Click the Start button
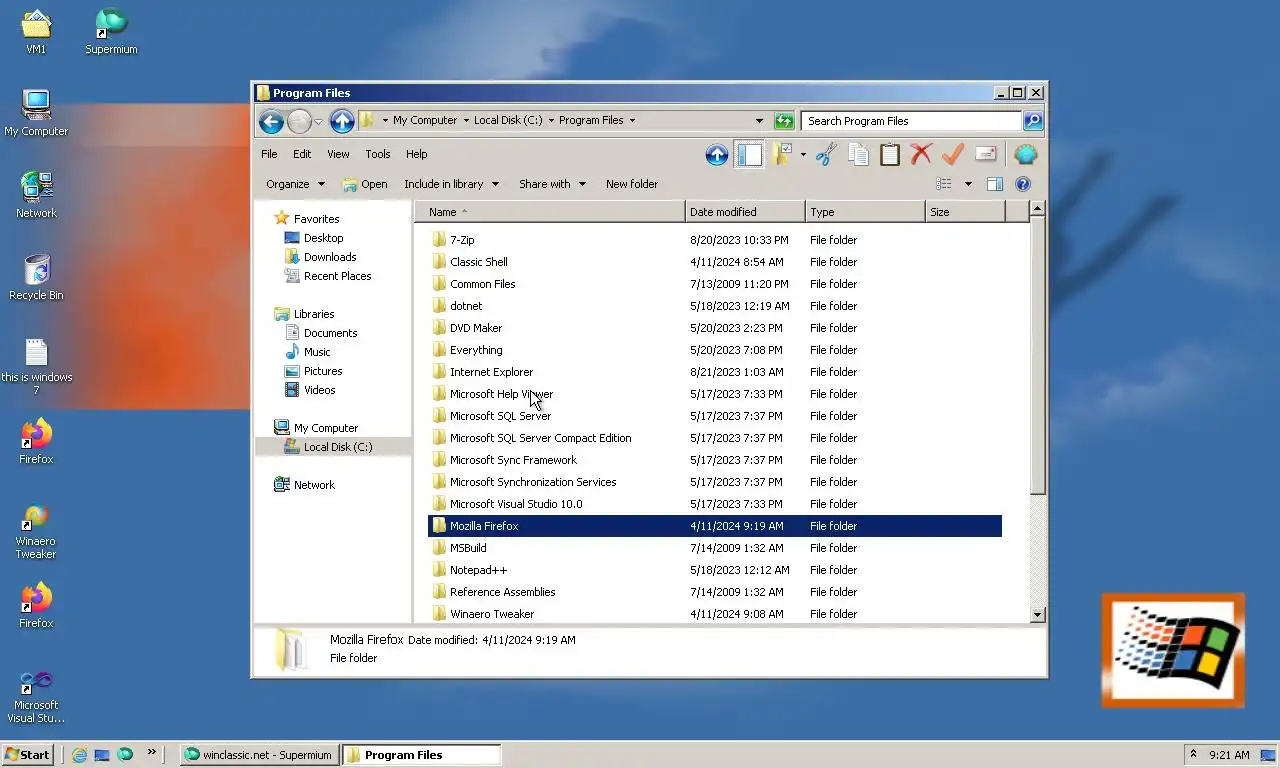 (x=27, y=755)
